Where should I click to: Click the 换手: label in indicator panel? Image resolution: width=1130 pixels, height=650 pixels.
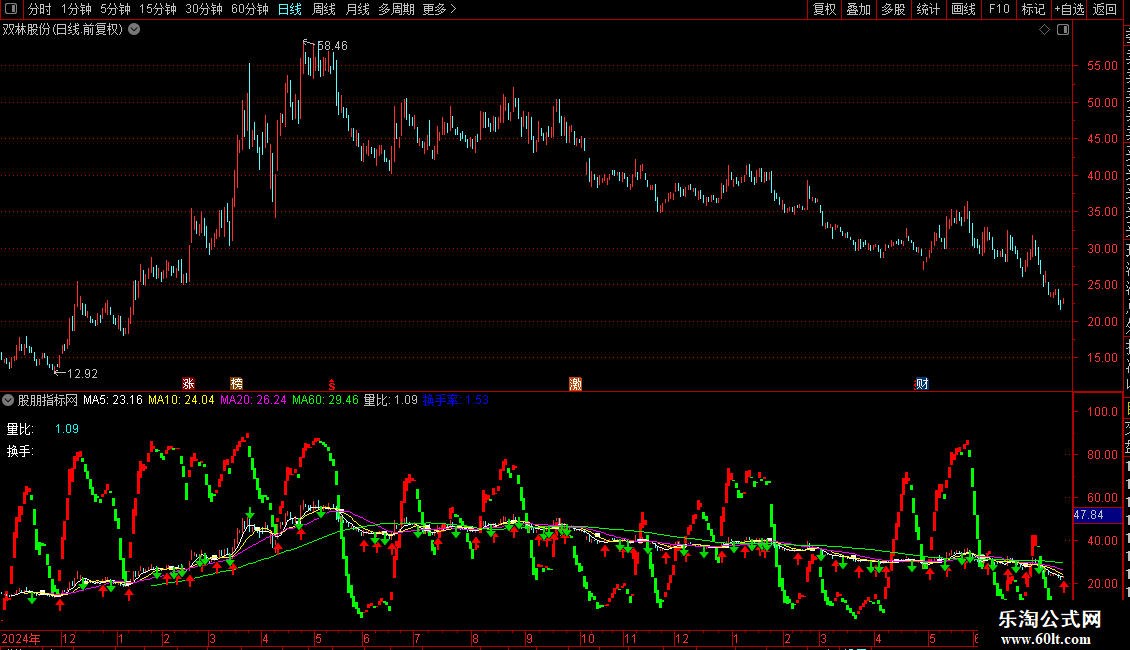click(x=20, y=451)
